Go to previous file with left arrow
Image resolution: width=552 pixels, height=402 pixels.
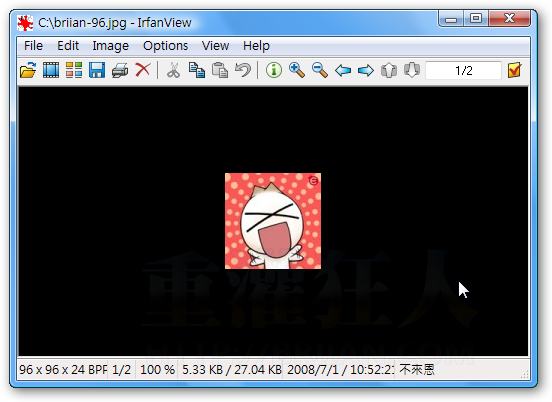point(343,70)
